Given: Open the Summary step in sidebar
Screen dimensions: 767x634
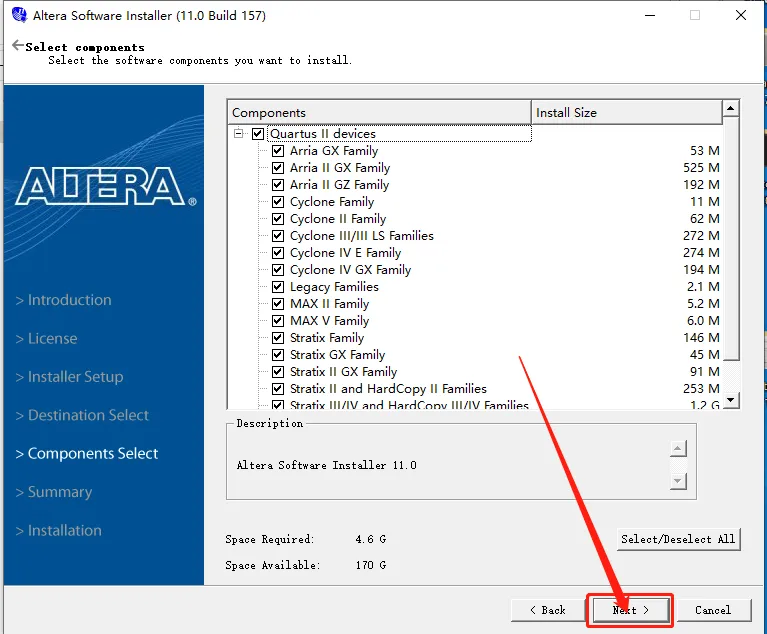Looking at the screenshot, I should [54, 492].
